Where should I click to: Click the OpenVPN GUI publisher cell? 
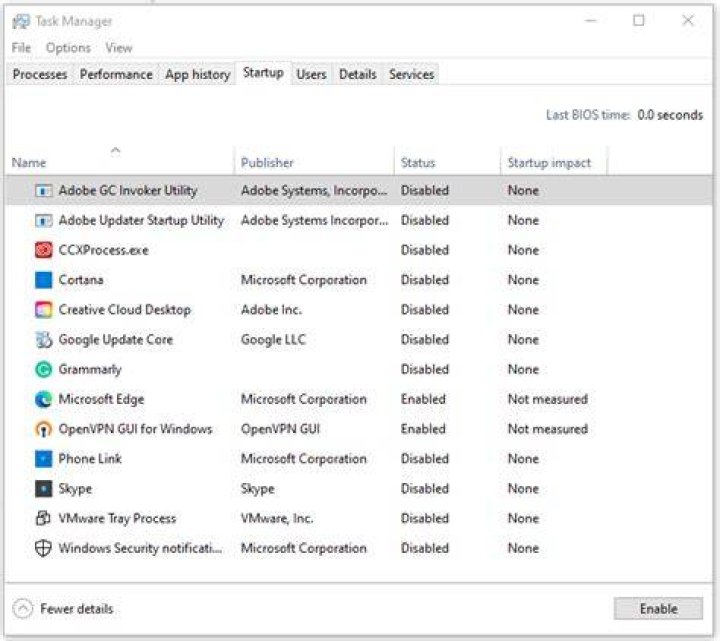280,429
